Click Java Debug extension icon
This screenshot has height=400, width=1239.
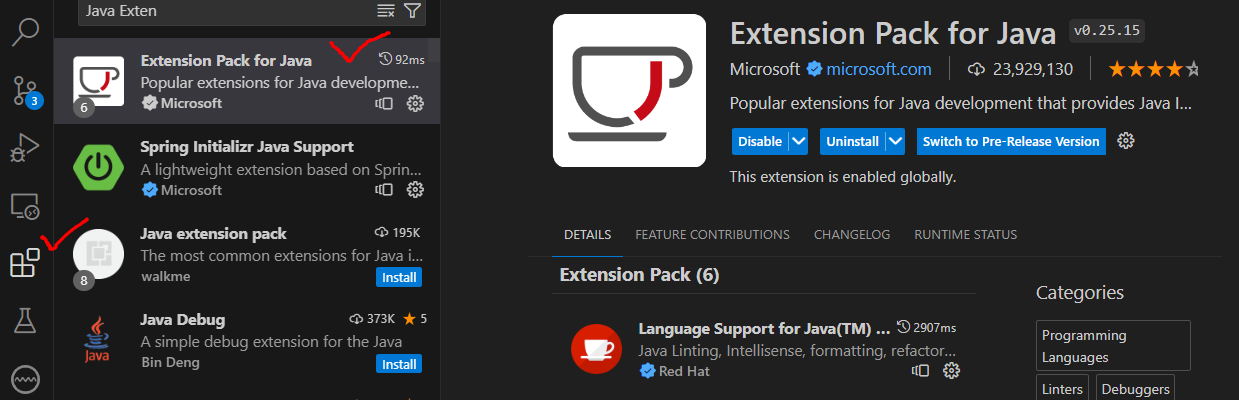[97, 339]
